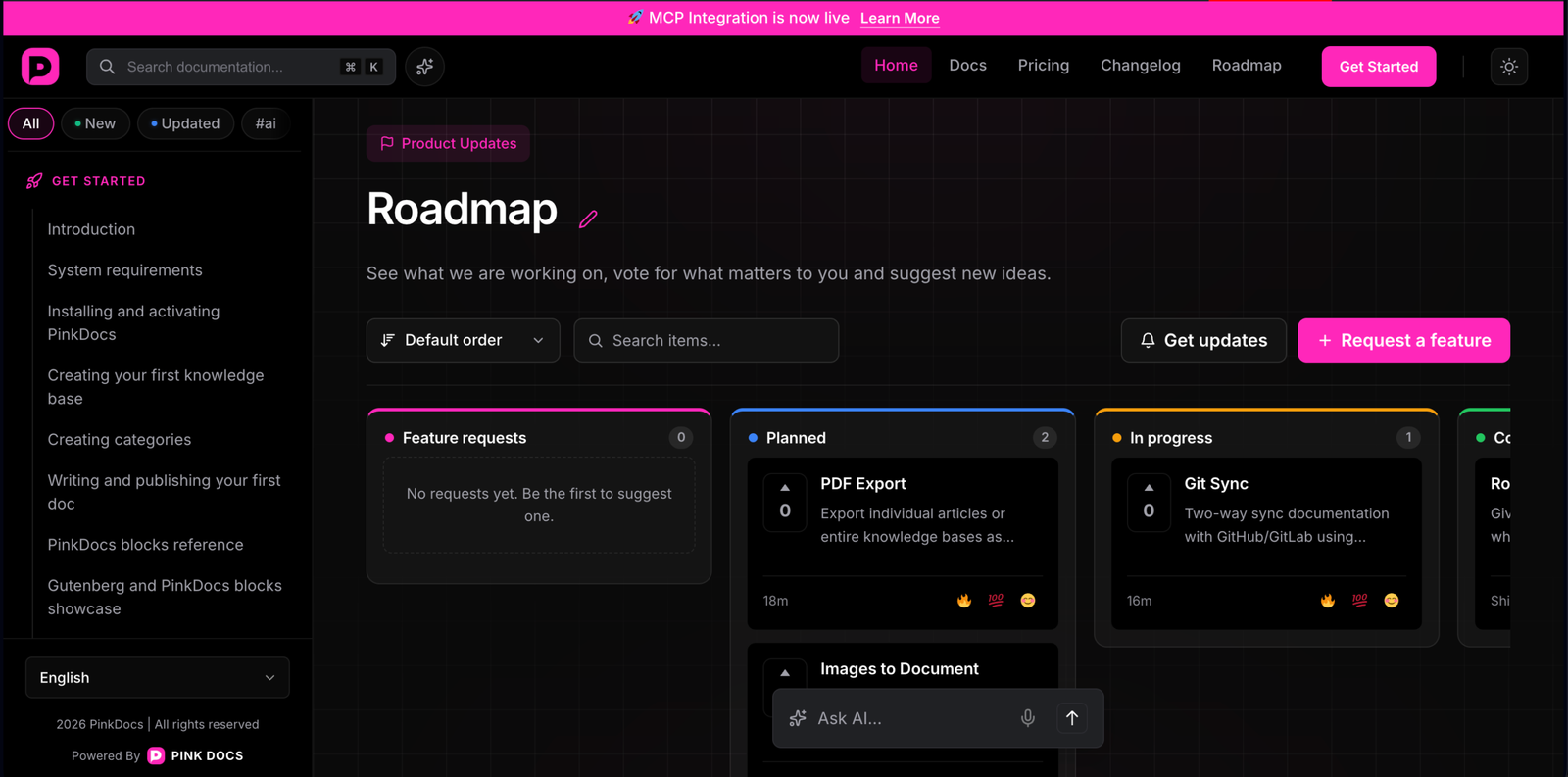Click the microphone icon in Ask AI
Viewport: 1568px width, 777px height.
point(1028,718)
